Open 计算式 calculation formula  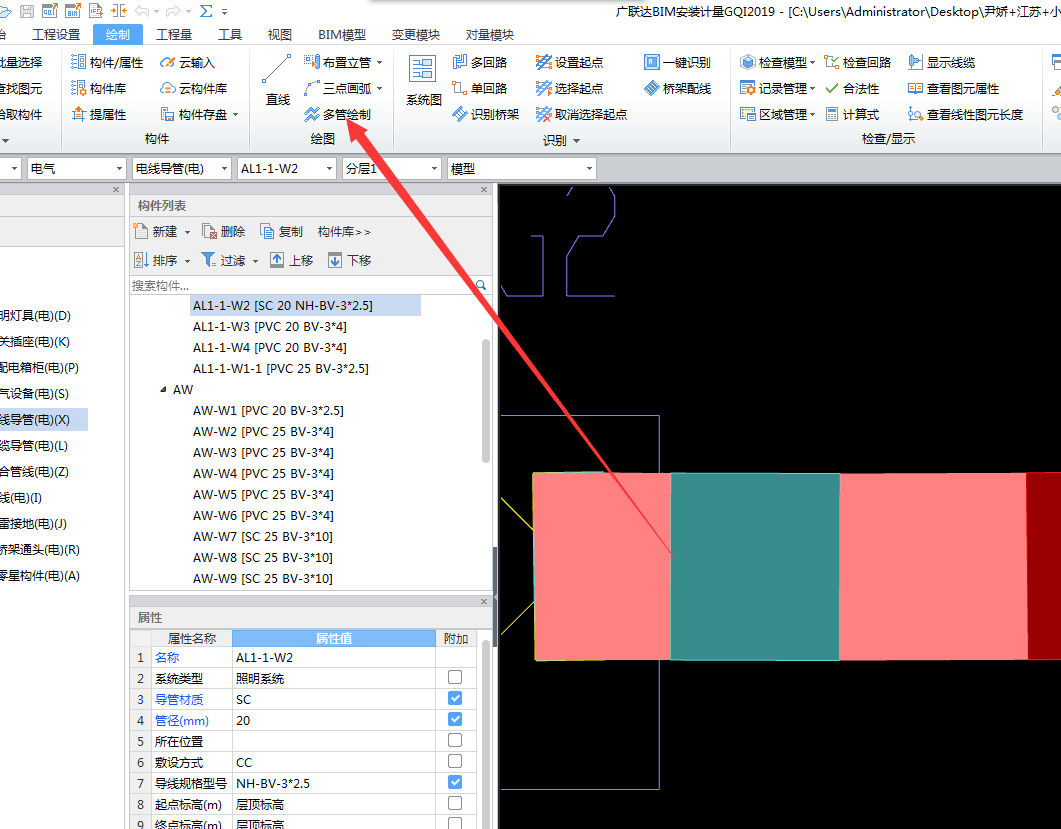click(x=852, y=114)
